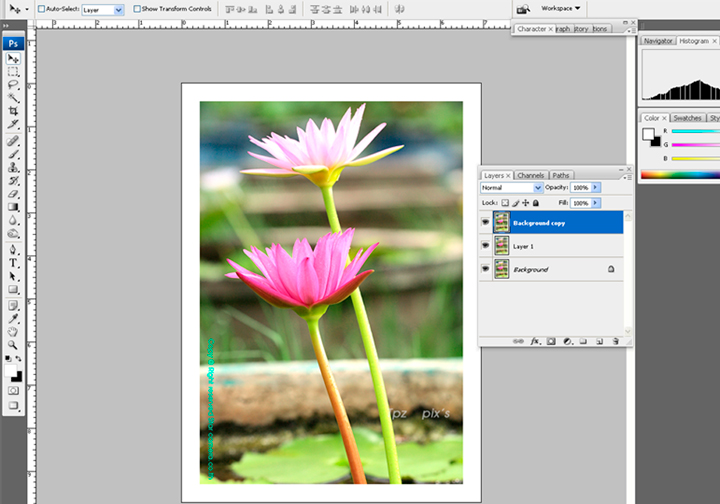Switch to the Channels tab
The height and width of the screenshot is (504, 720).
pyautogui.click(x=530, y=175)
